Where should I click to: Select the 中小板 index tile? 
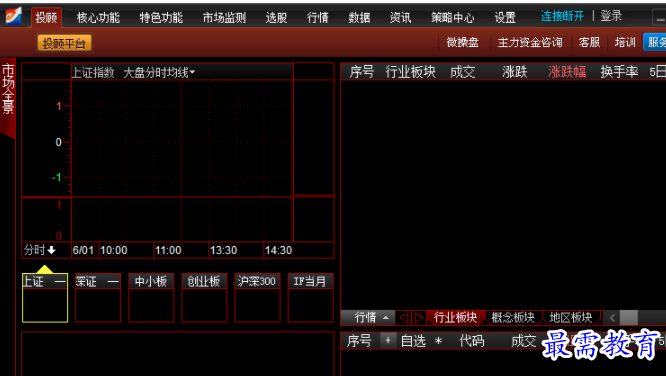point(151,298)
